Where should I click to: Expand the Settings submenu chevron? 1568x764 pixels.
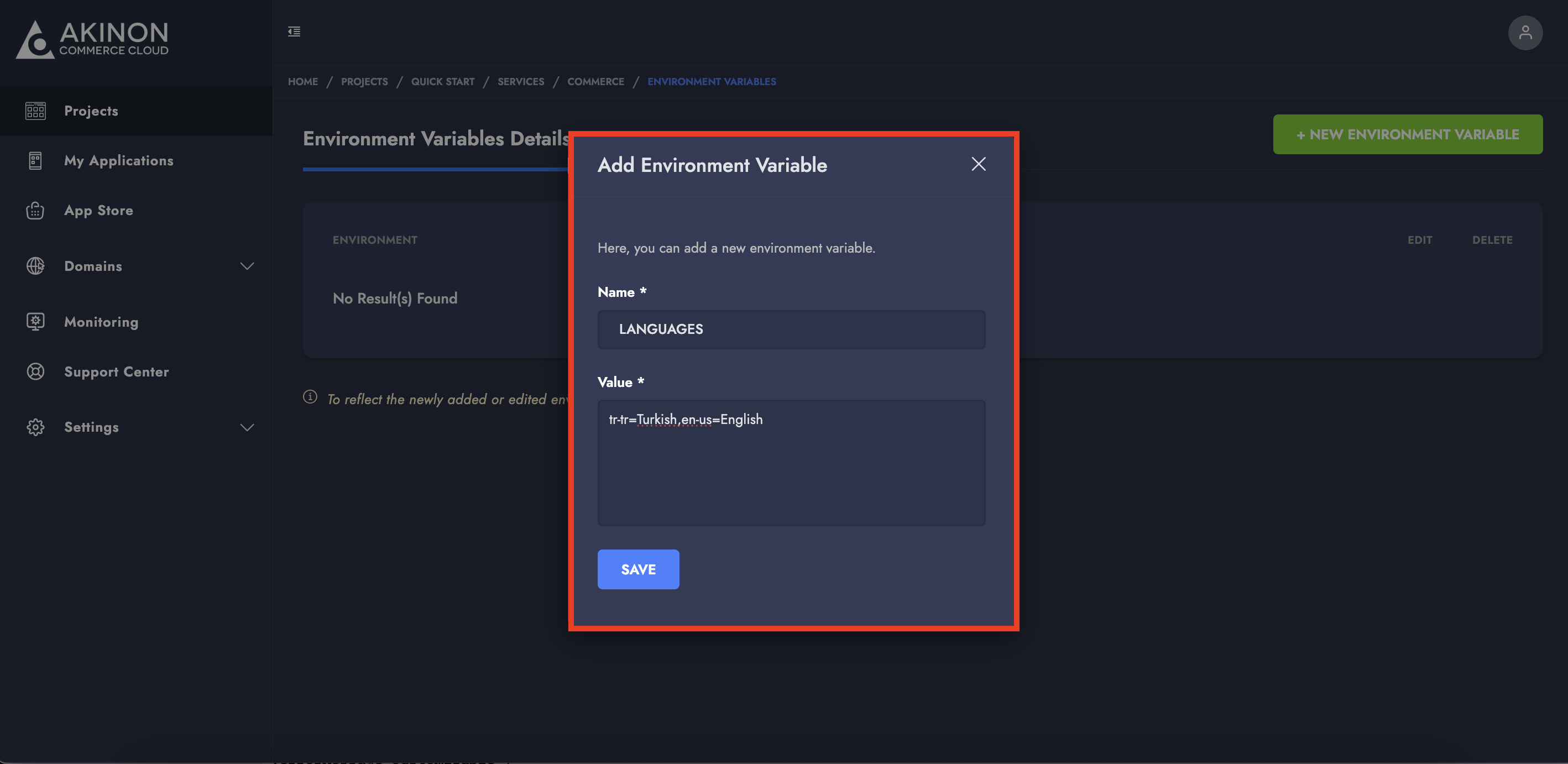[x=247, y=427]
